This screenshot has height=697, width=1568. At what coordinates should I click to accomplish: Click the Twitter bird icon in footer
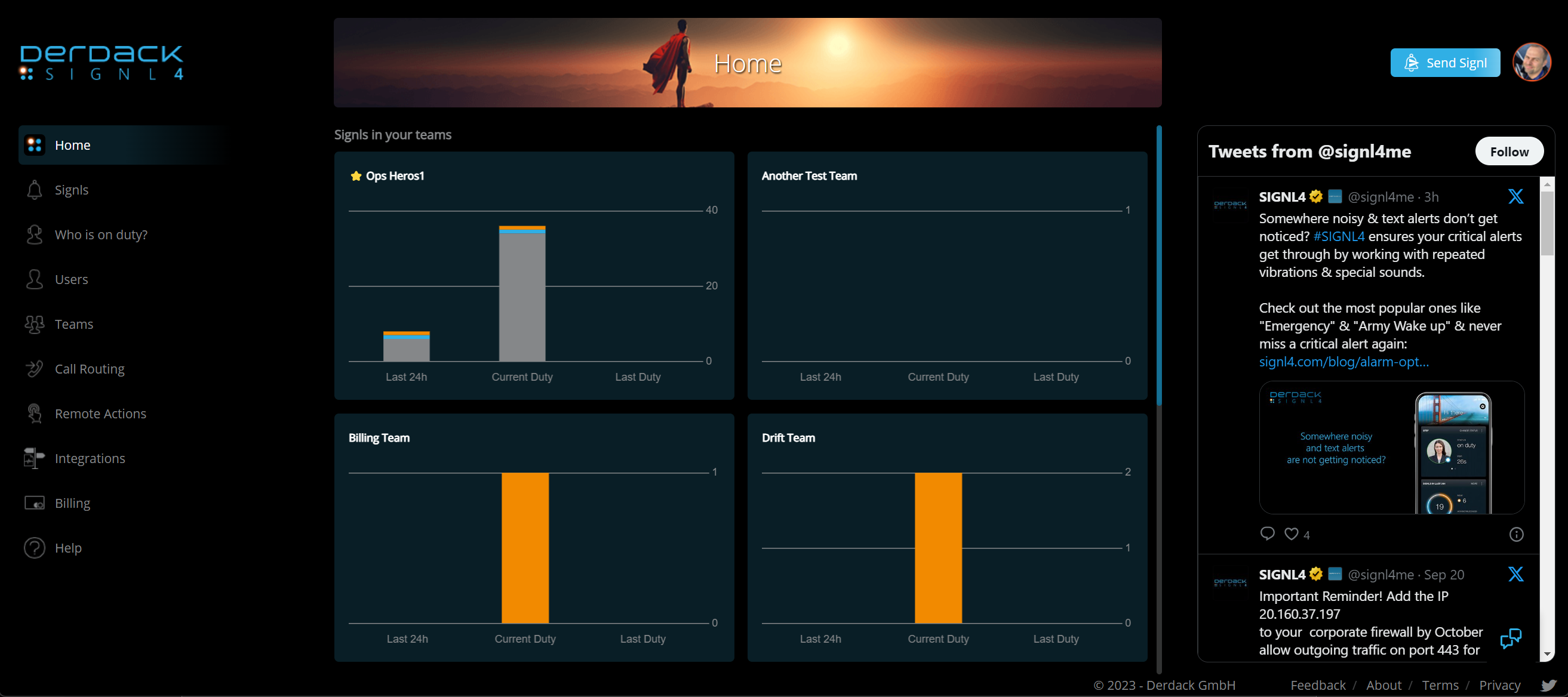[x=1548, y=686]
